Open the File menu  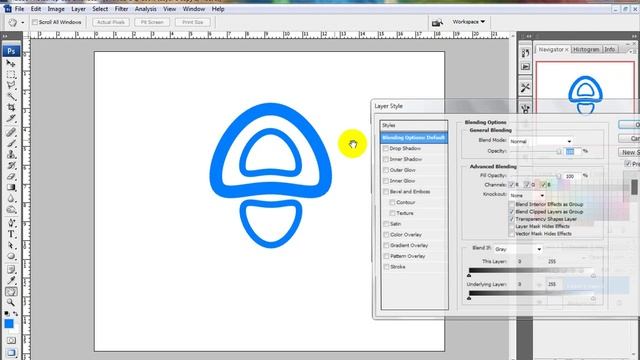click(19, 9)
